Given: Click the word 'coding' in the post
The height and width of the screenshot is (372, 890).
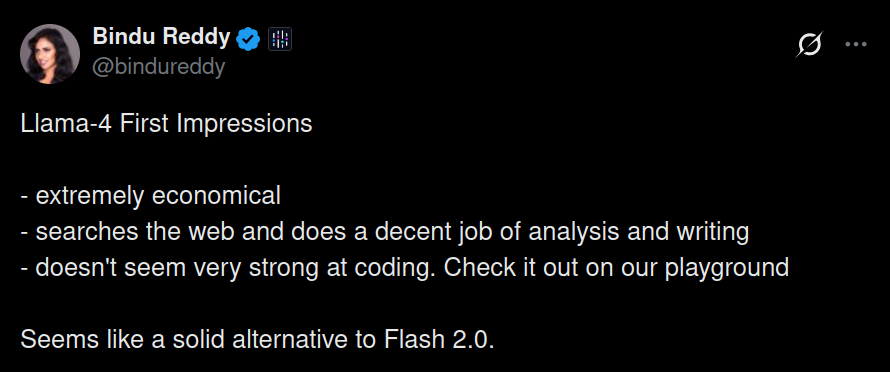Looking at the screenshot, I should coord(394,268).
